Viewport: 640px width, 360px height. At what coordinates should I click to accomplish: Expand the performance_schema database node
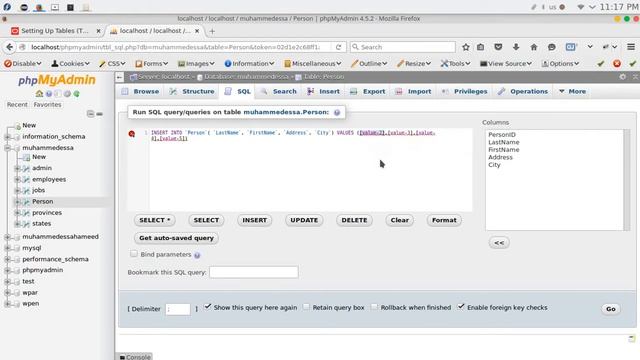pyautogui.click(x=7, y=259)
